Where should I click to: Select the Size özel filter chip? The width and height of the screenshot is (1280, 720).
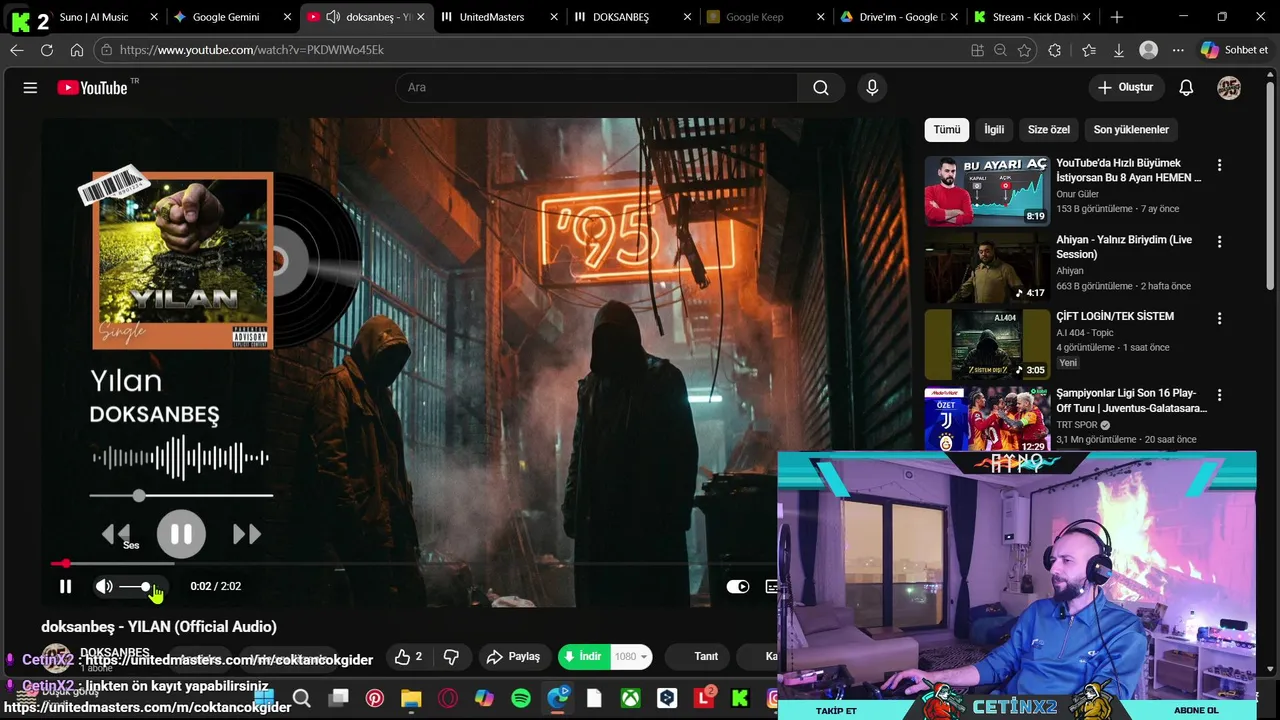tap(1049, 130)
